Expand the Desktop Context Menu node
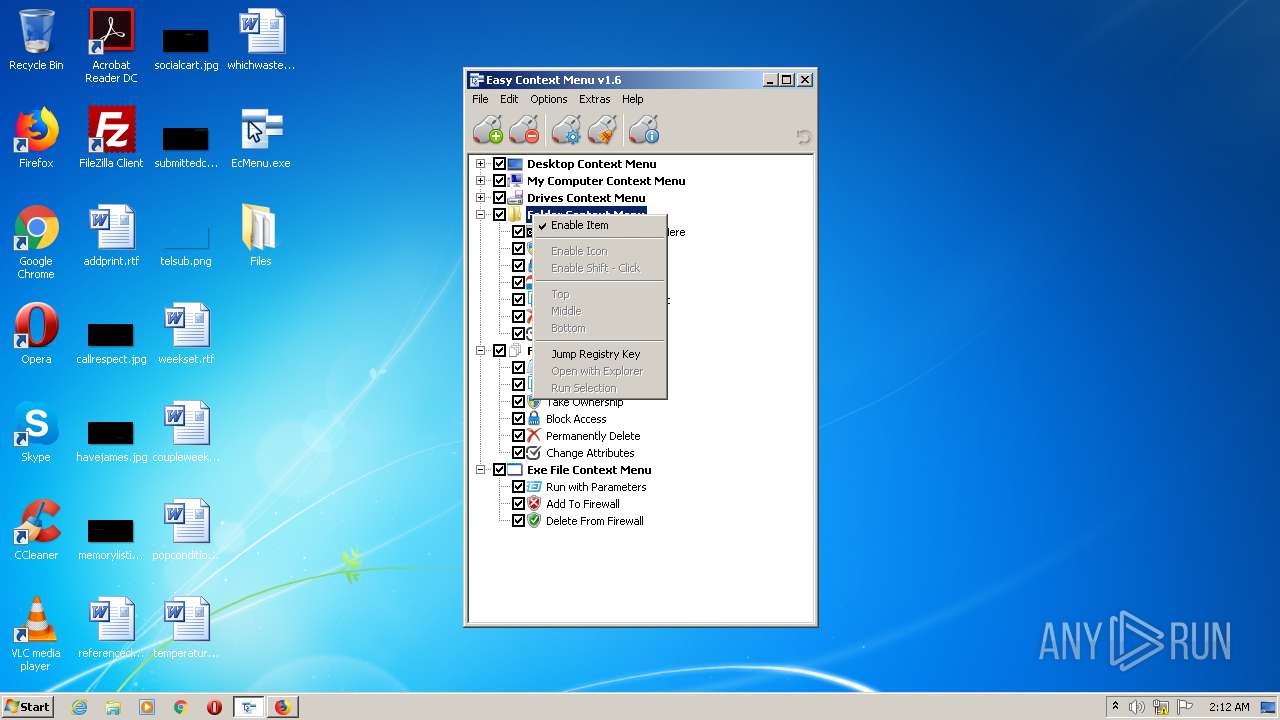This screenshot has height=720, width=1280. (481, 164)
